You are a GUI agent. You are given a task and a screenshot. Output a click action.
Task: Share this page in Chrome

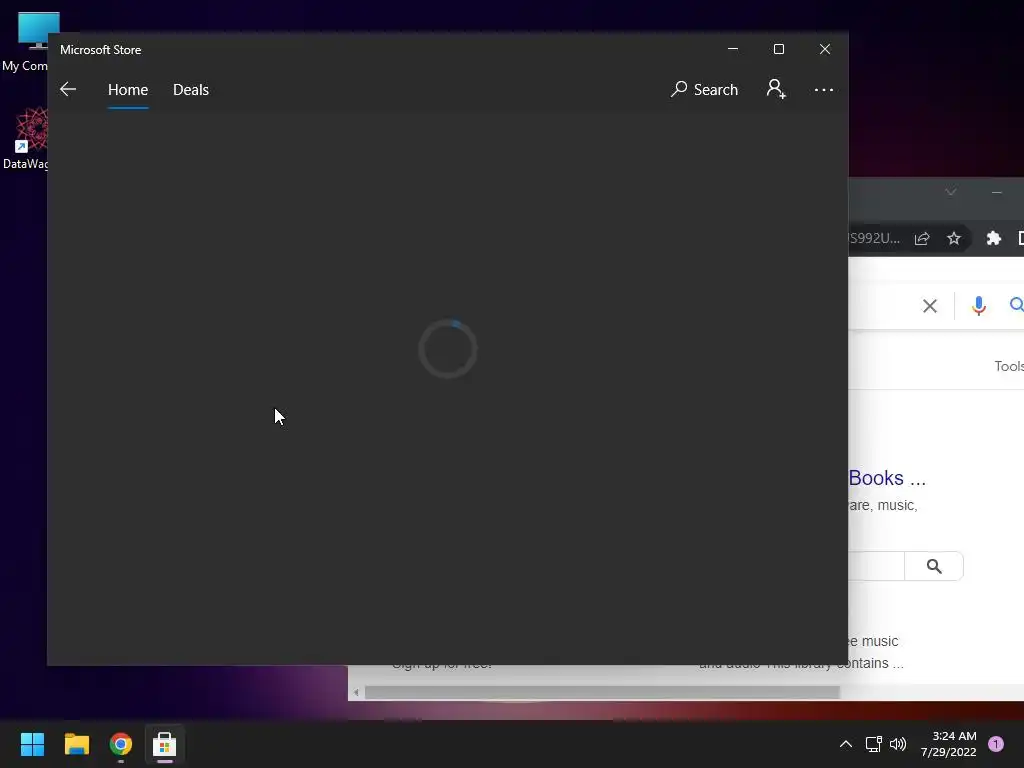[922, 238]
